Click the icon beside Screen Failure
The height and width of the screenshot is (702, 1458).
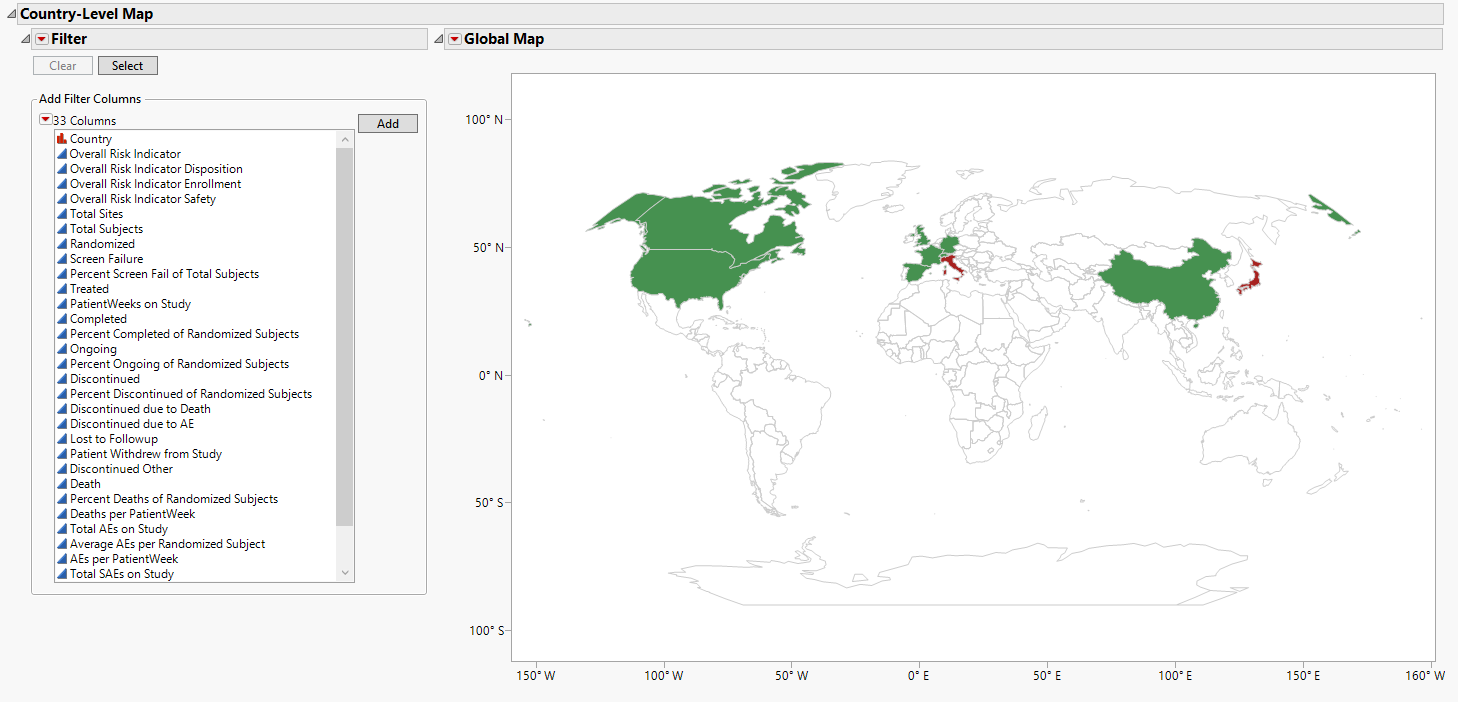click(62, 259)
